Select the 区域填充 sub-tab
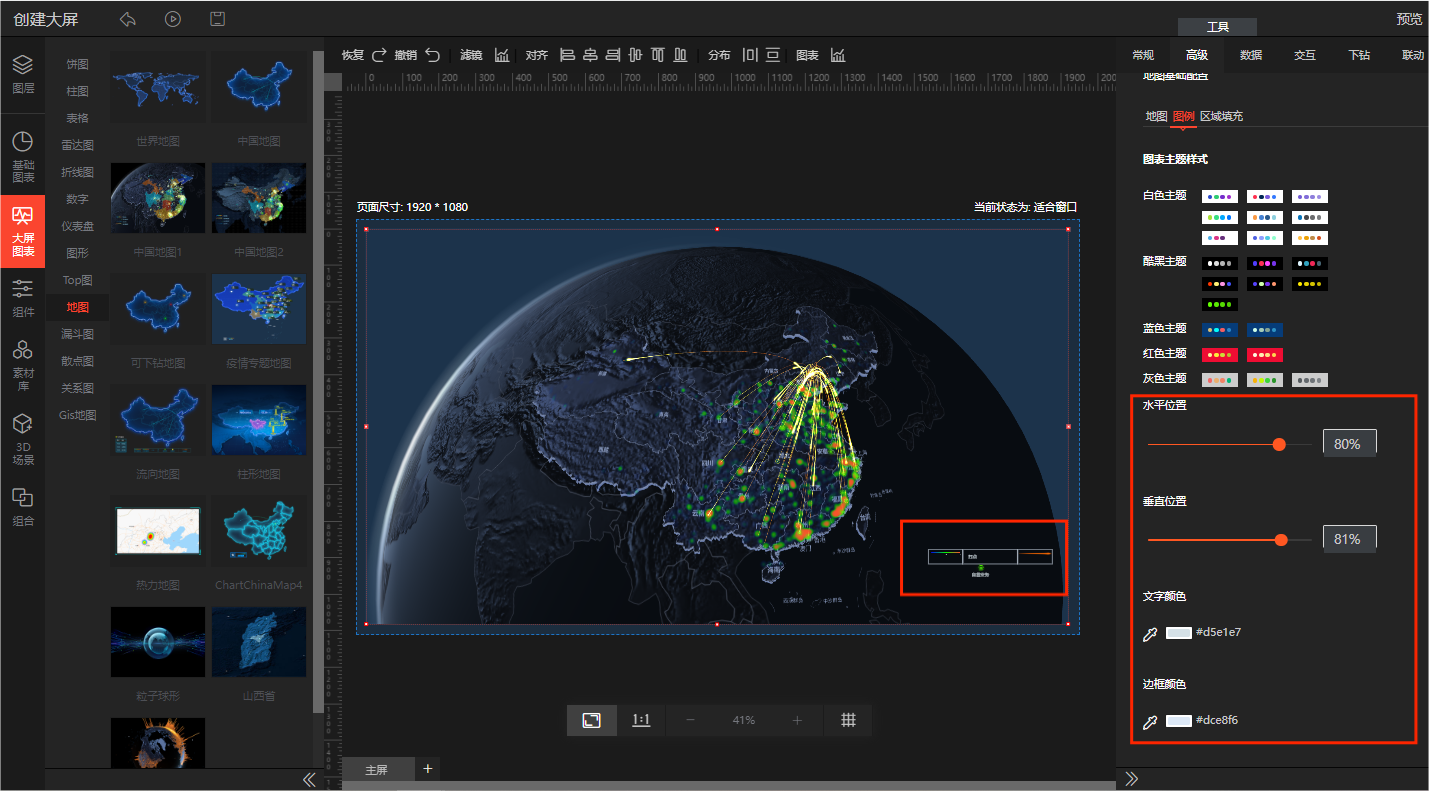The width and height of the screenshot is (1429, 791). 1222,116
